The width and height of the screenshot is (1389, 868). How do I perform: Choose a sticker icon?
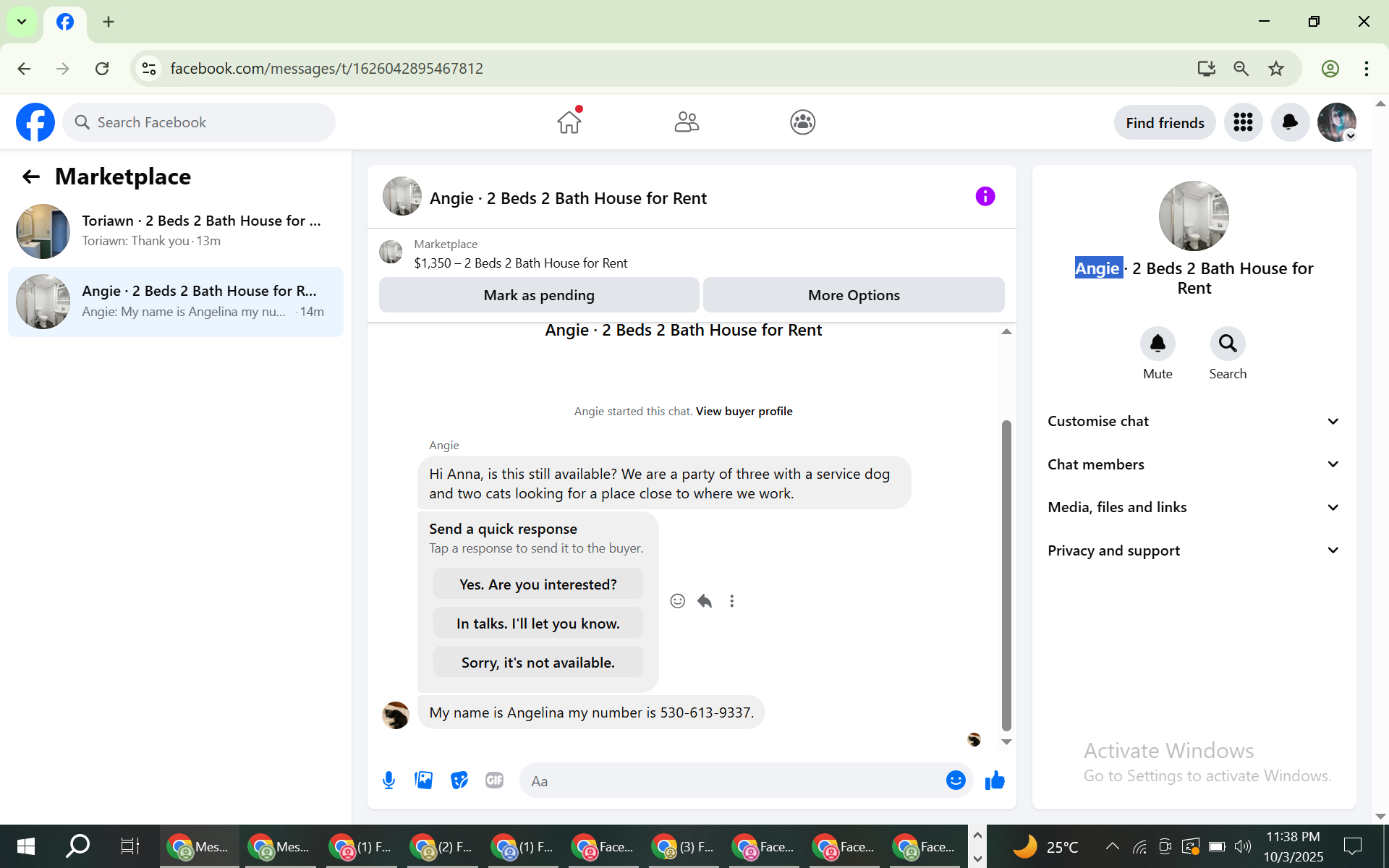459,780
